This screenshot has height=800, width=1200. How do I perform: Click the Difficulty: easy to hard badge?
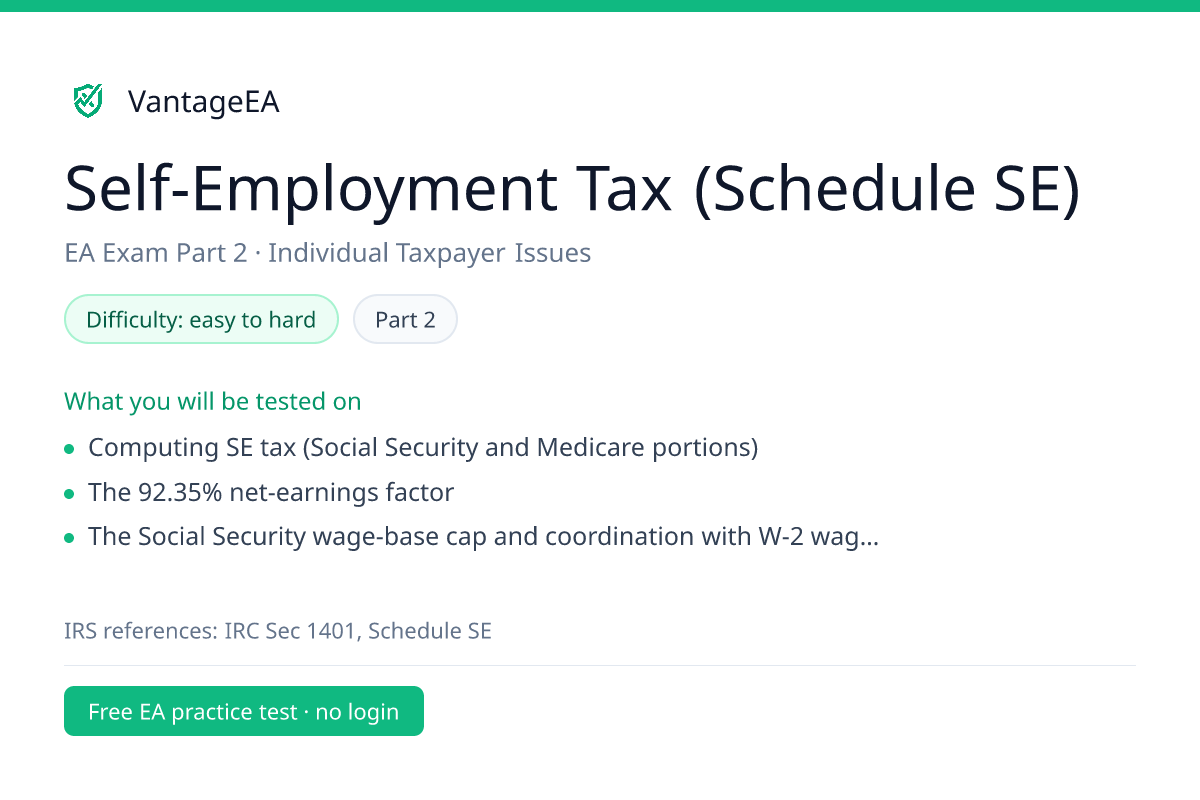[x=201, y=320]
